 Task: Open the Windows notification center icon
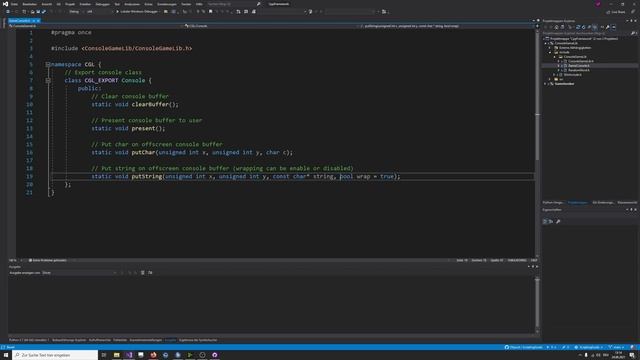coord(632,355)
